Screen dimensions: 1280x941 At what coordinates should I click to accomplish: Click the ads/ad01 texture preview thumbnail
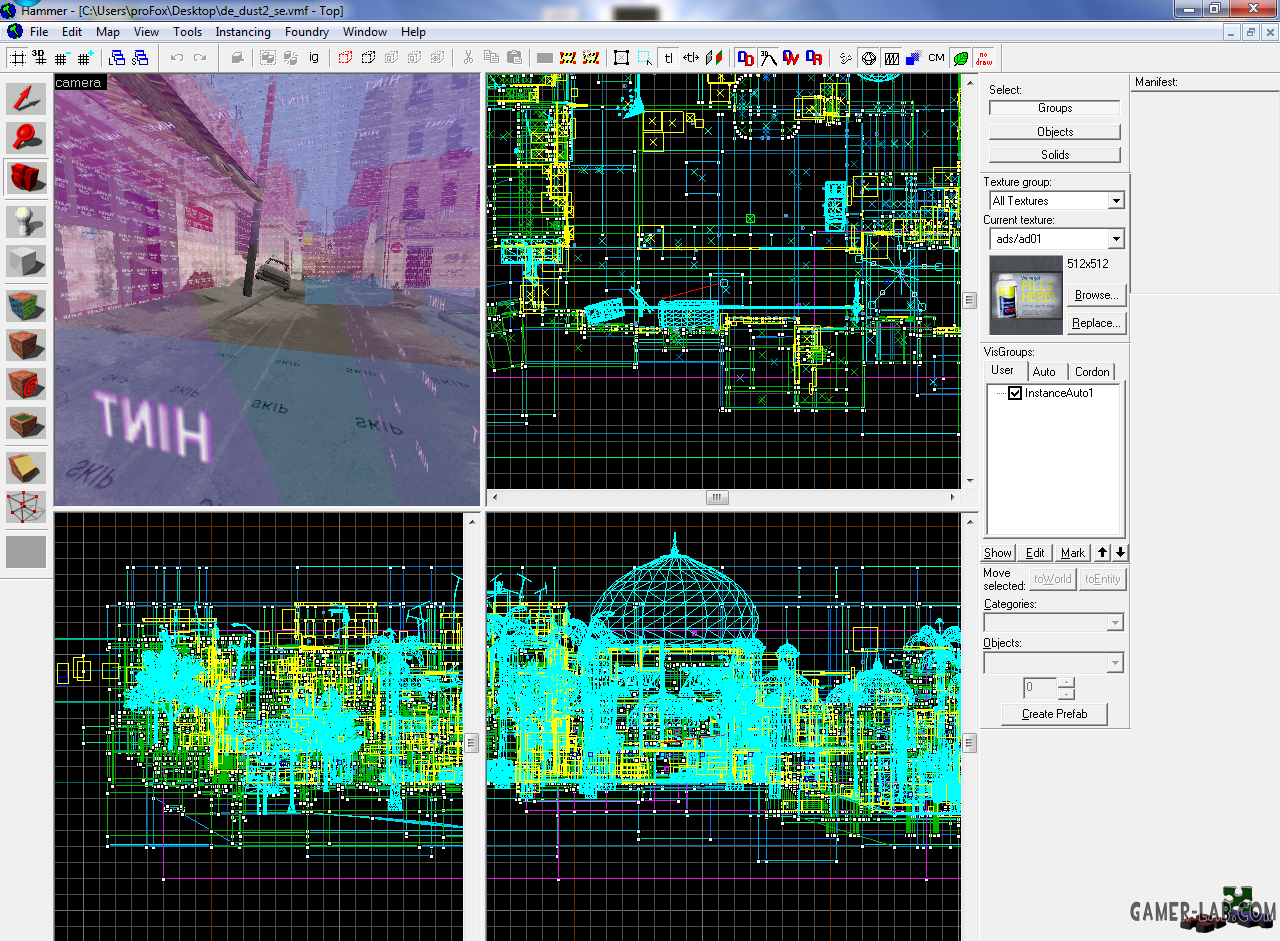(x=1026, y=295)
